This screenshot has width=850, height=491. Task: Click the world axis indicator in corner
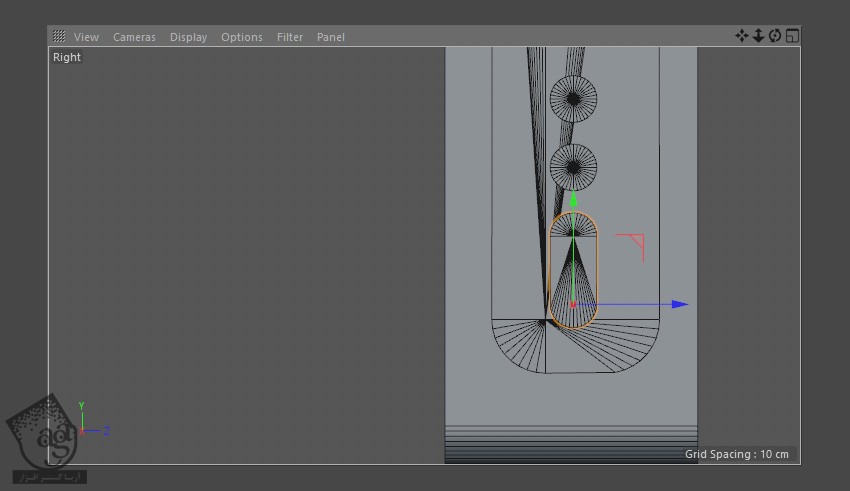84,426
